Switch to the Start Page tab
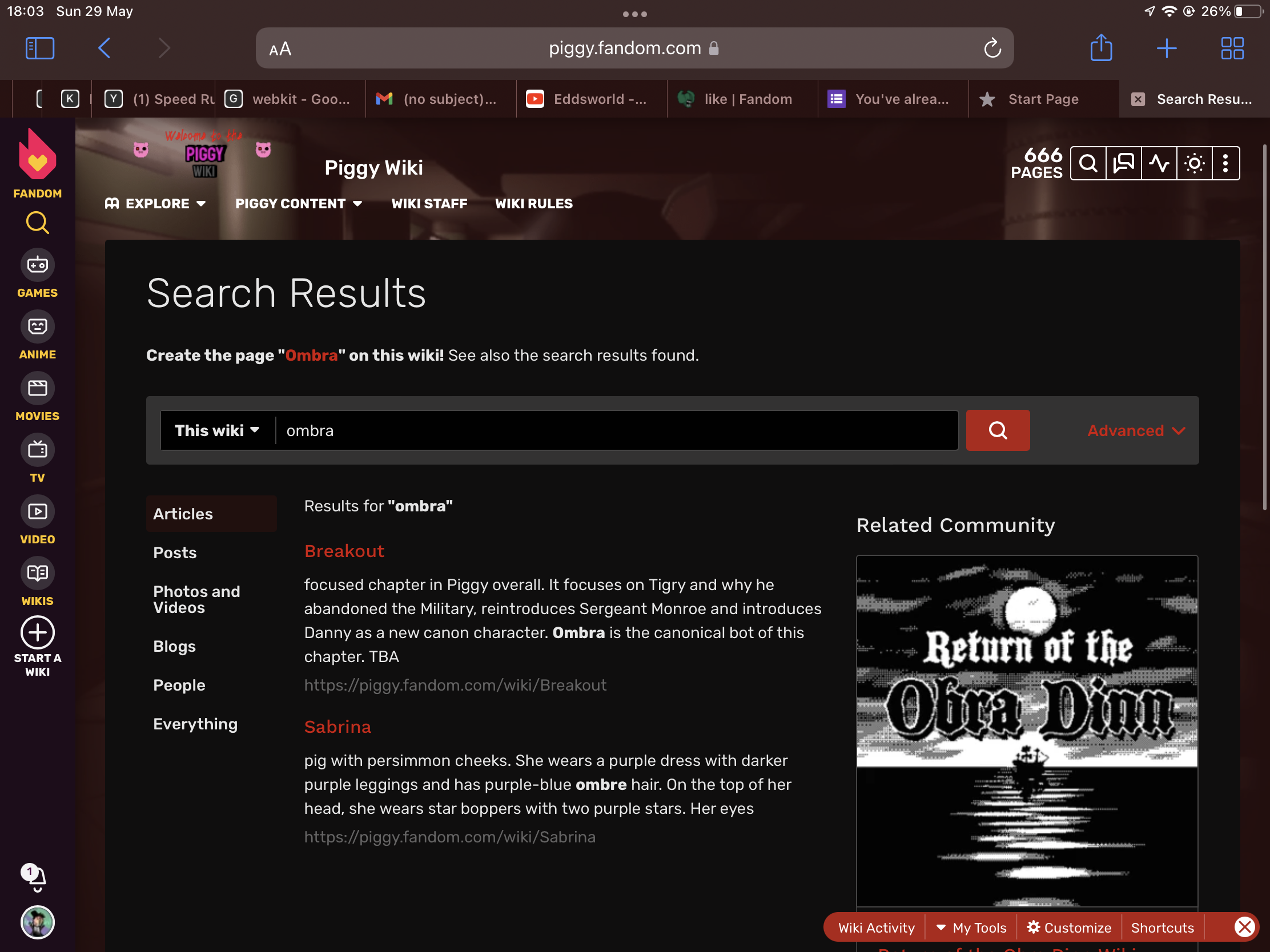1270x952 pixels. (x=1043, y=99)
